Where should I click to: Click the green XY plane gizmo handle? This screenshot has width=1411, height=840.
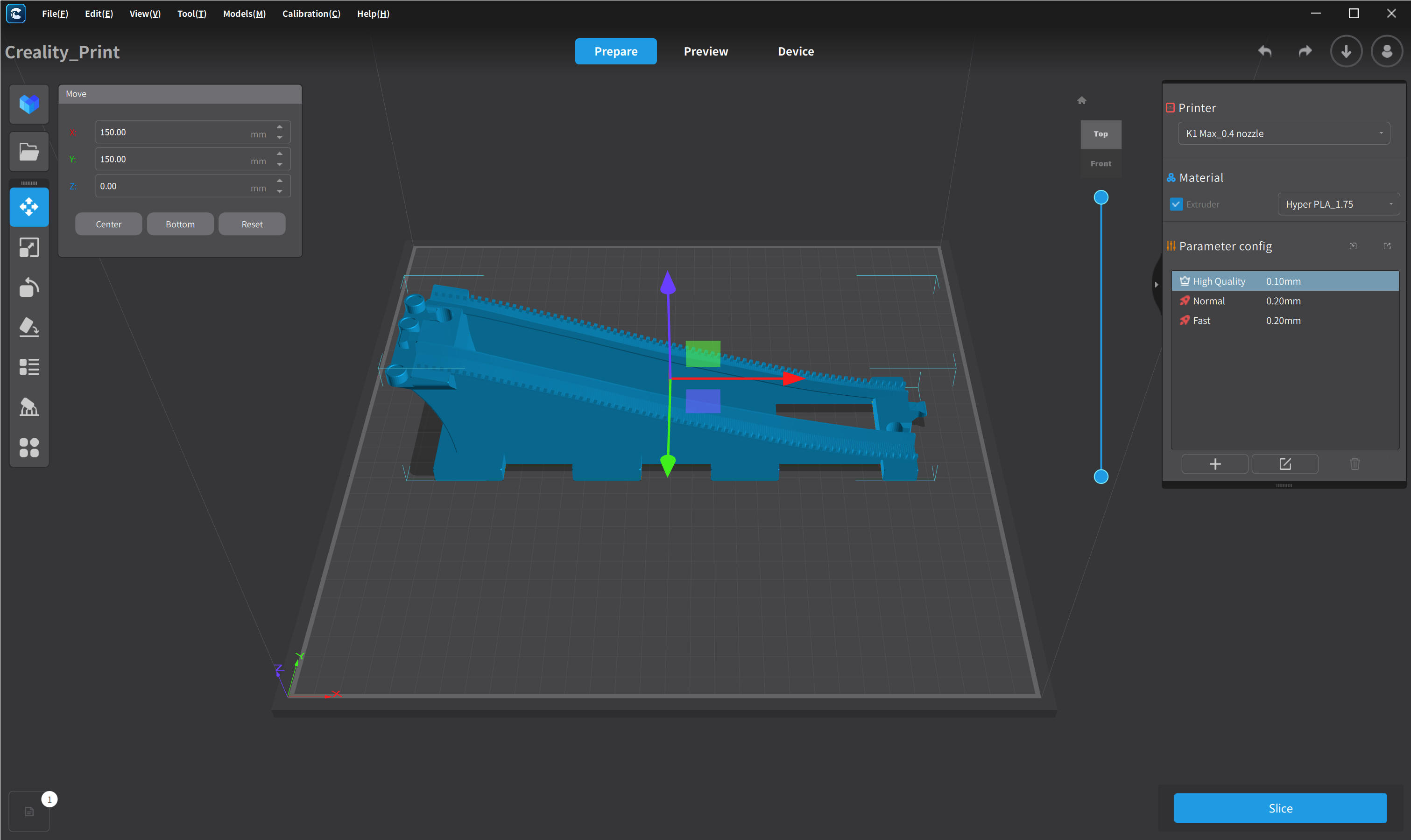703,354
